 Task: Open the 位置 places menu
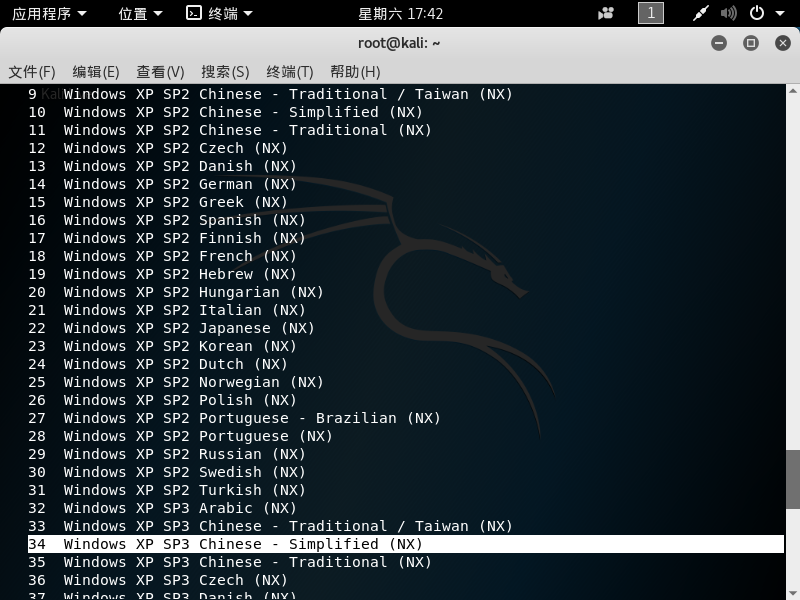coord(140,13)
